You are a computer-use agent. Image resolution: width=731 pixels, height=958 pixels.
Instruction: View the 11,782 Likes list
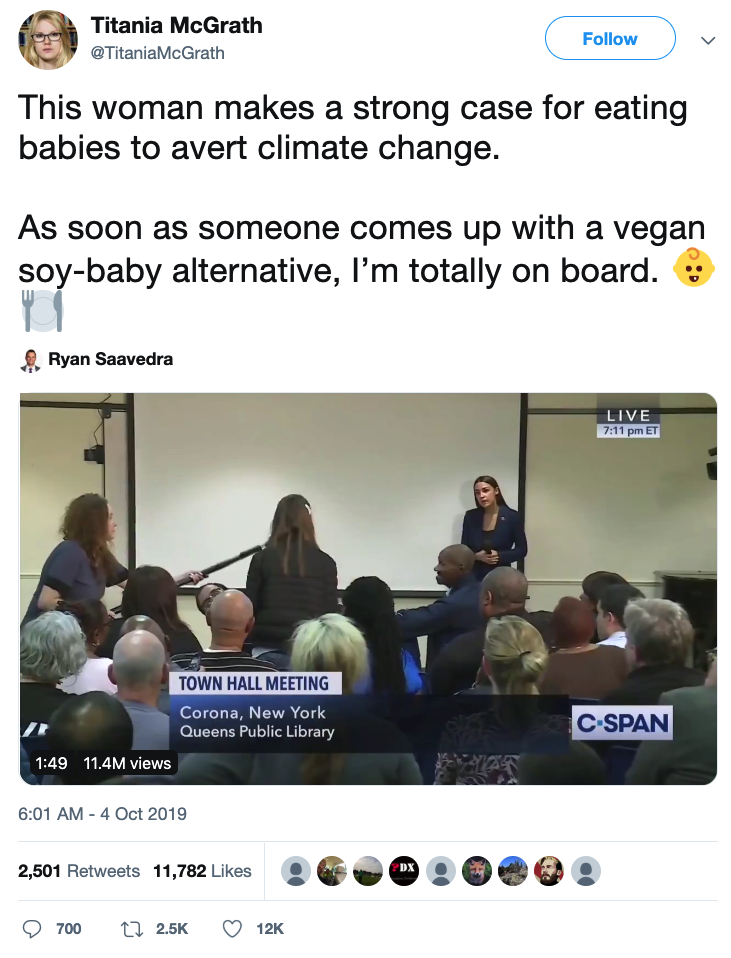tap(202, 871)
